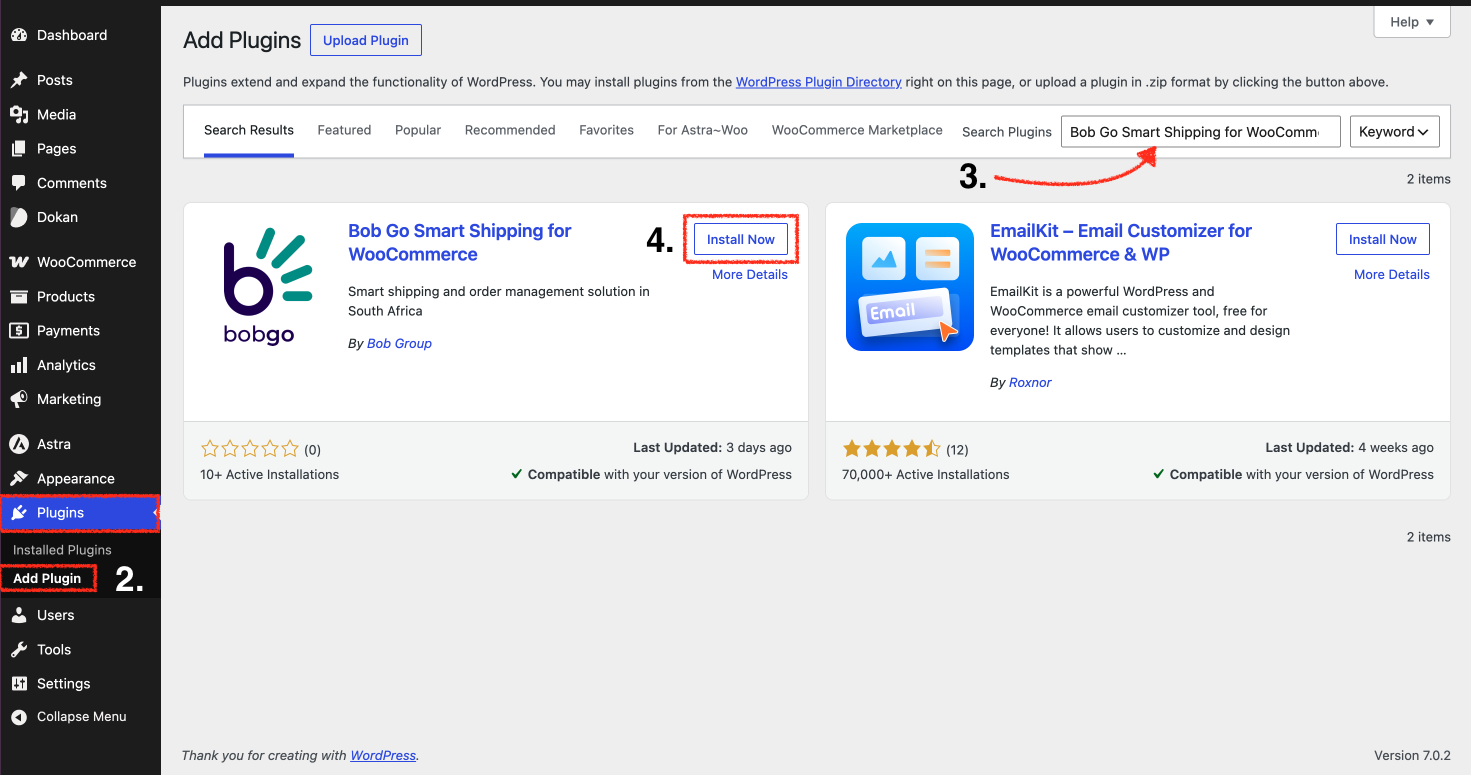Click the EmailKit plugin thumbnail
Viewport: 1471px width, 775px height.
[x=910, y=287]
